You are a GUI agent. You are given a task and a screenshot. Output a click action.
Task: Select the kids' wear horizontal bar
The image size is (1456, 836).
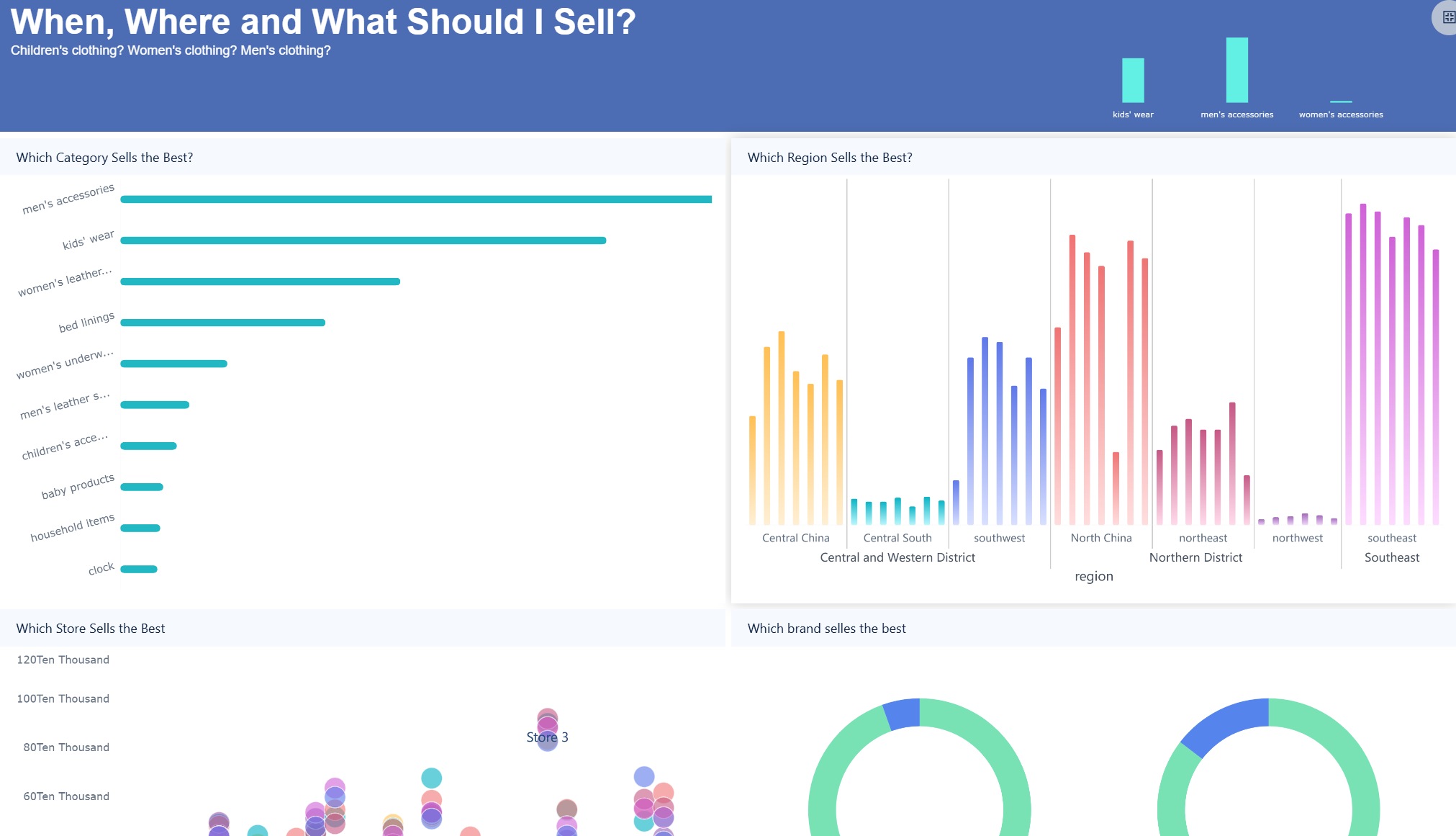(x=363, y=241)
